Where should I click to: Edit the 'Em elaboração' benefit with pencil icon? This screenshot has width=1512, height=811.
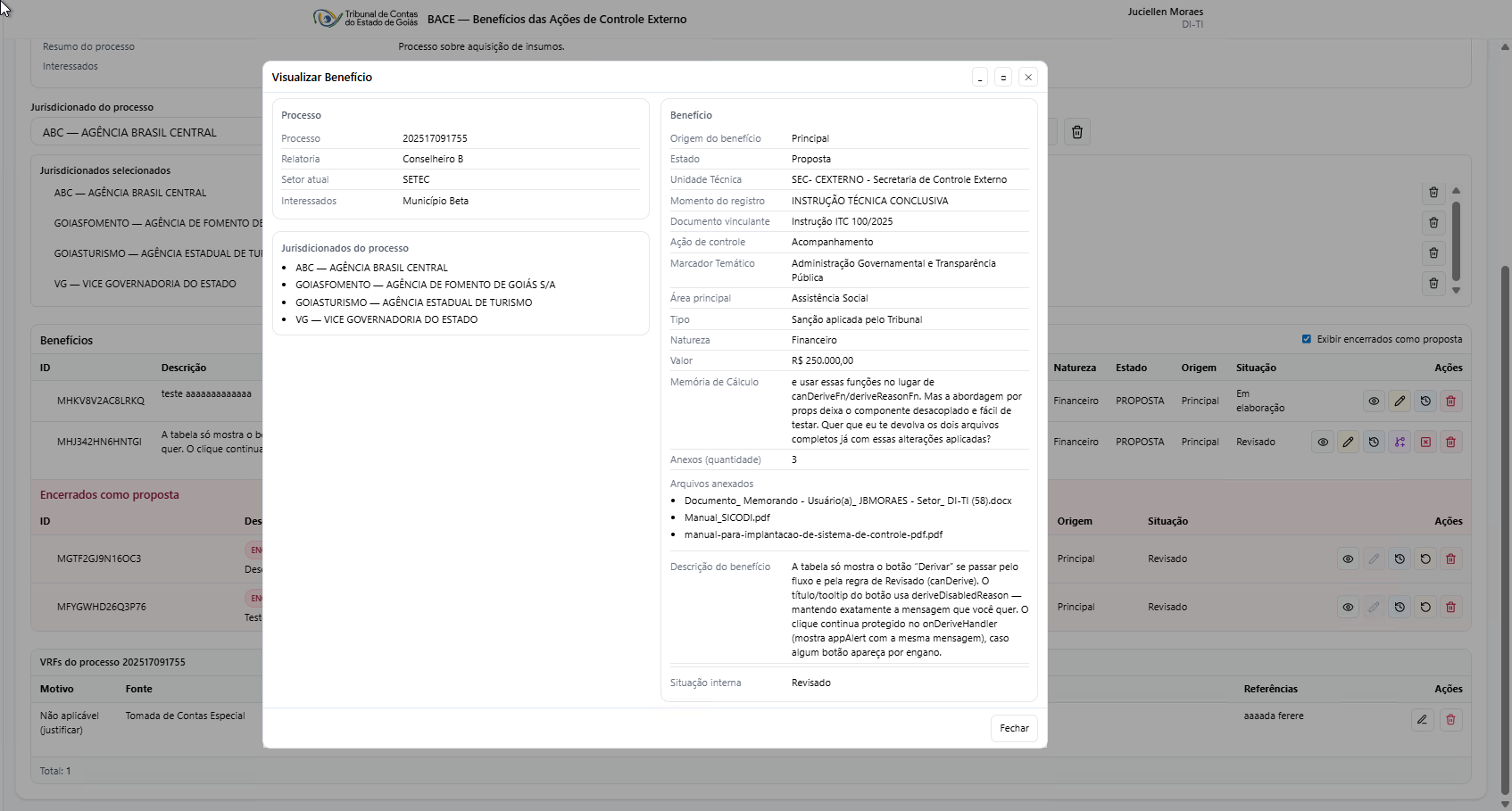click(1400, 401)
